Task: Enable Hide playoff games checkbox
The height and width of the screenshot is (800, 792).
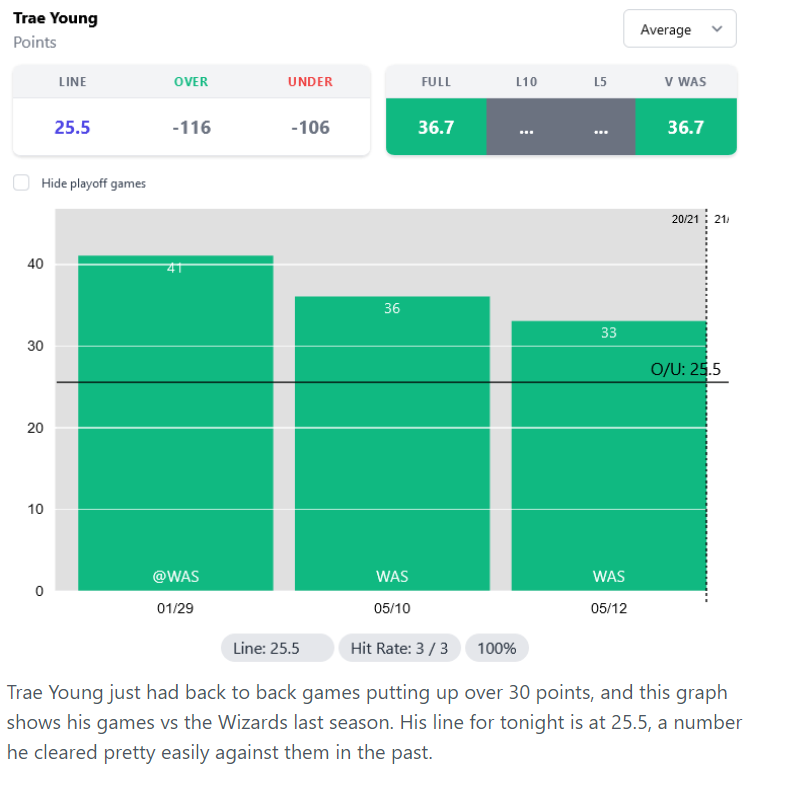Action: [21, 183]
